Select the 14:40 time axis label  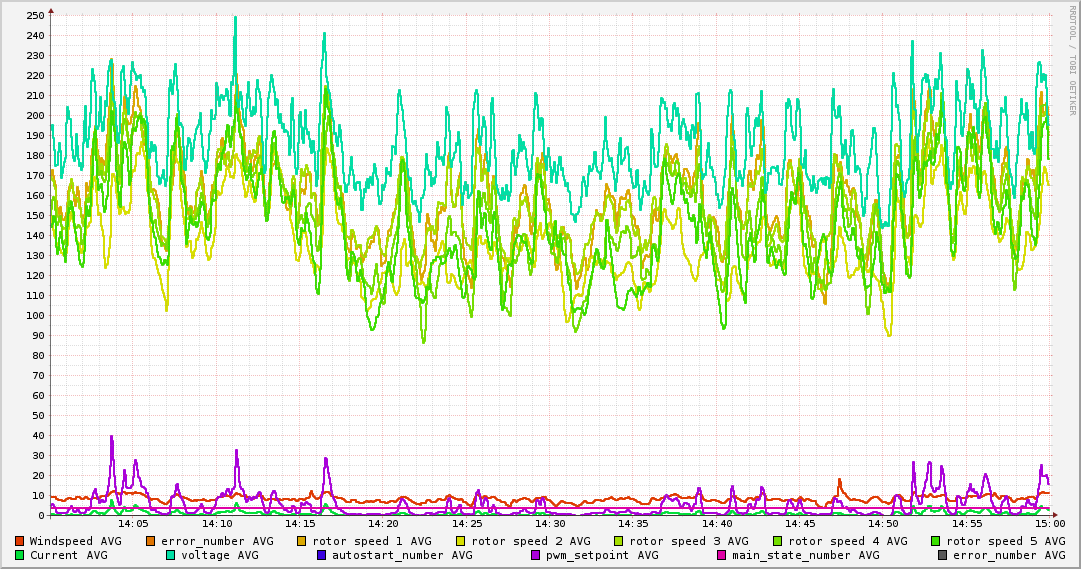pyautogui.click(x=717, y=524)
